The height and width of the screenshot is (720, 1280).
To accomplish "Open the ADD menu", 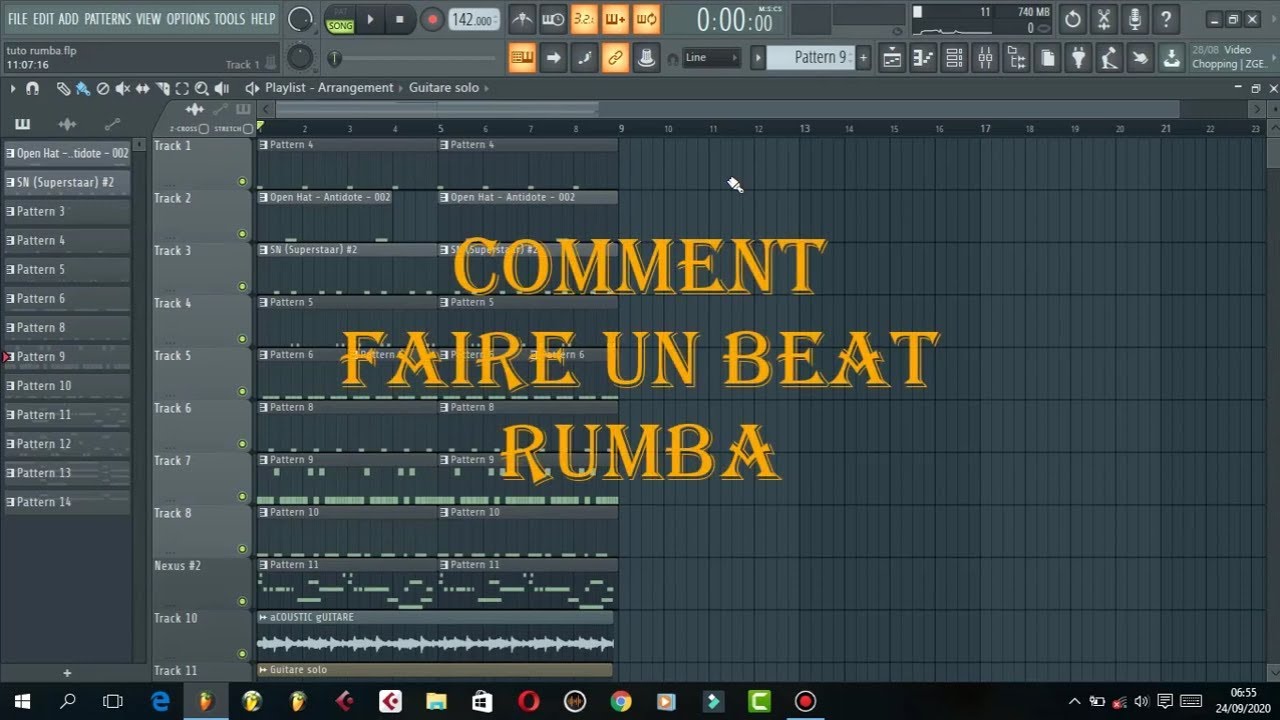I will (69, 19).
